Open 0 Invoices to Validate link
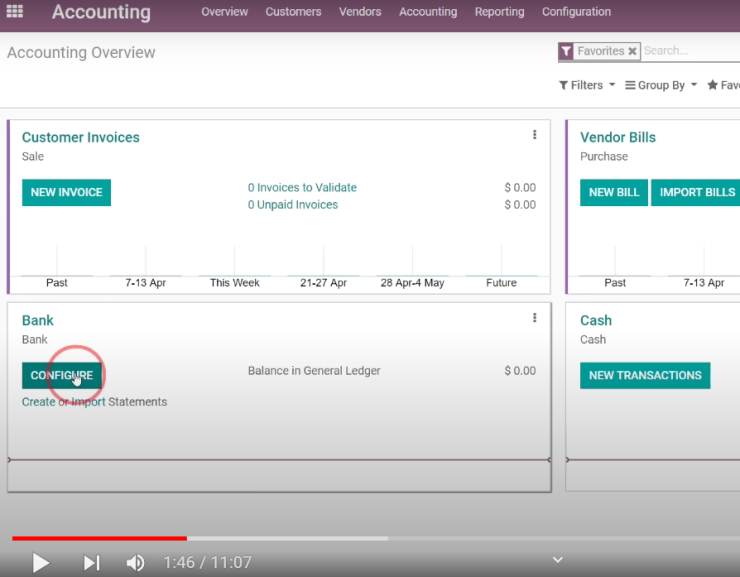Image resolution: width=740 pixels, height=577 pixels. point(303,188)
